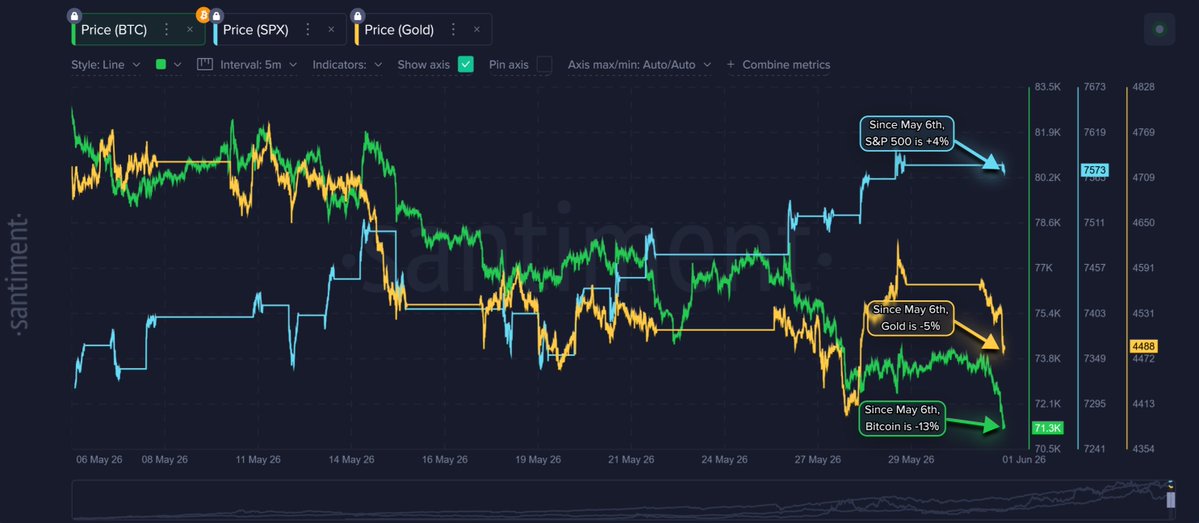Click the 7241 SPX axis value
The image size is (1199, 523).
(x=1095, y=449)
